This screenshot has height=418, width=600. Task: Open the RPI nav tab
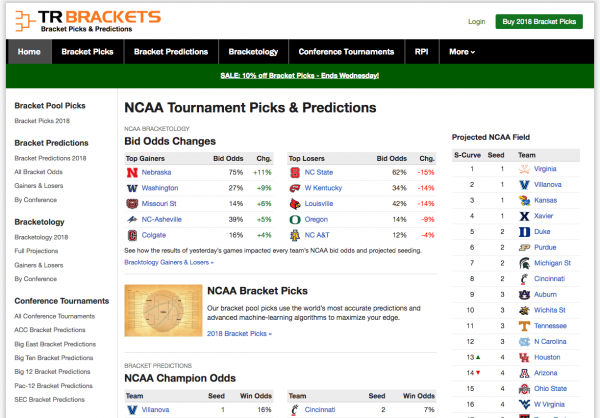point(422,52)
